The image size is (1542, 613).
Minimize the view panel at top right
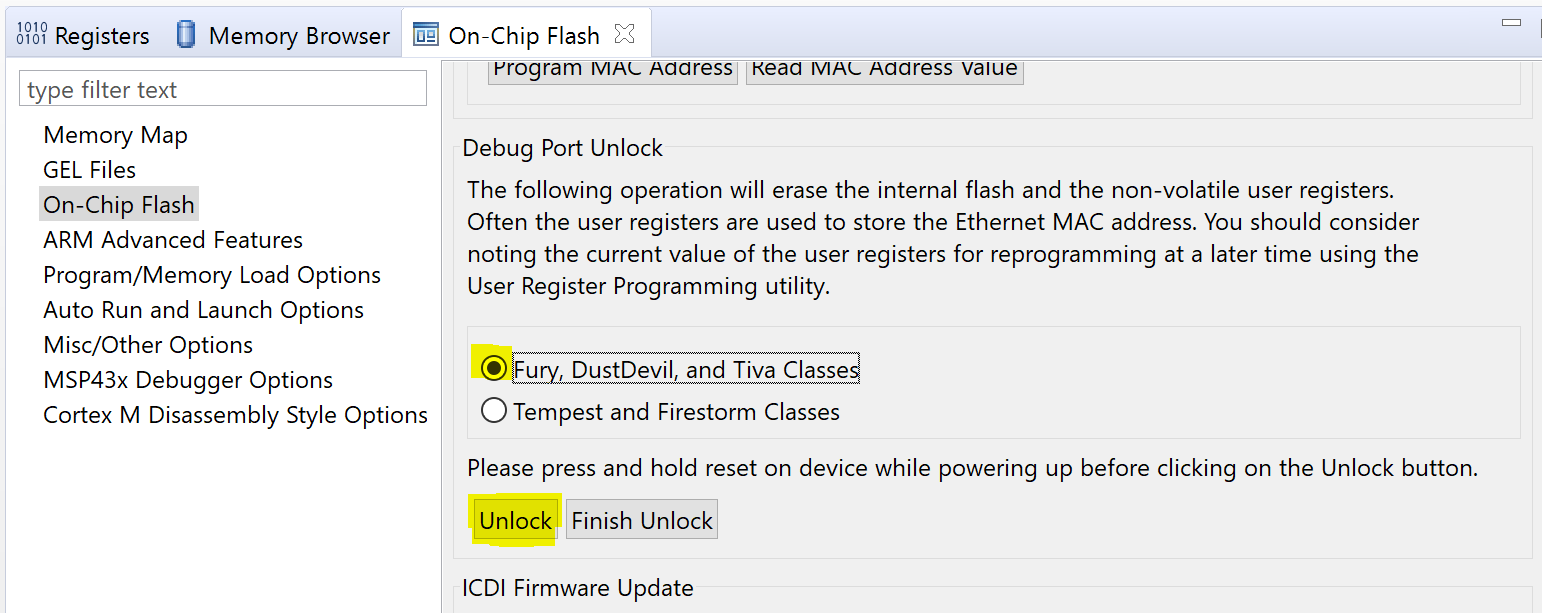coord(1512,22)
